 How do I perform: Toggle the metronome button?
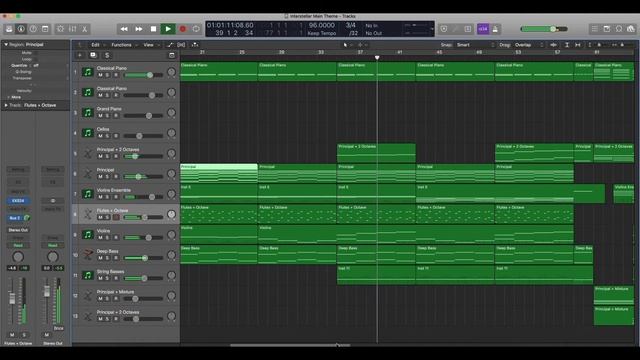pyautogui.click(x=495, y=29)
